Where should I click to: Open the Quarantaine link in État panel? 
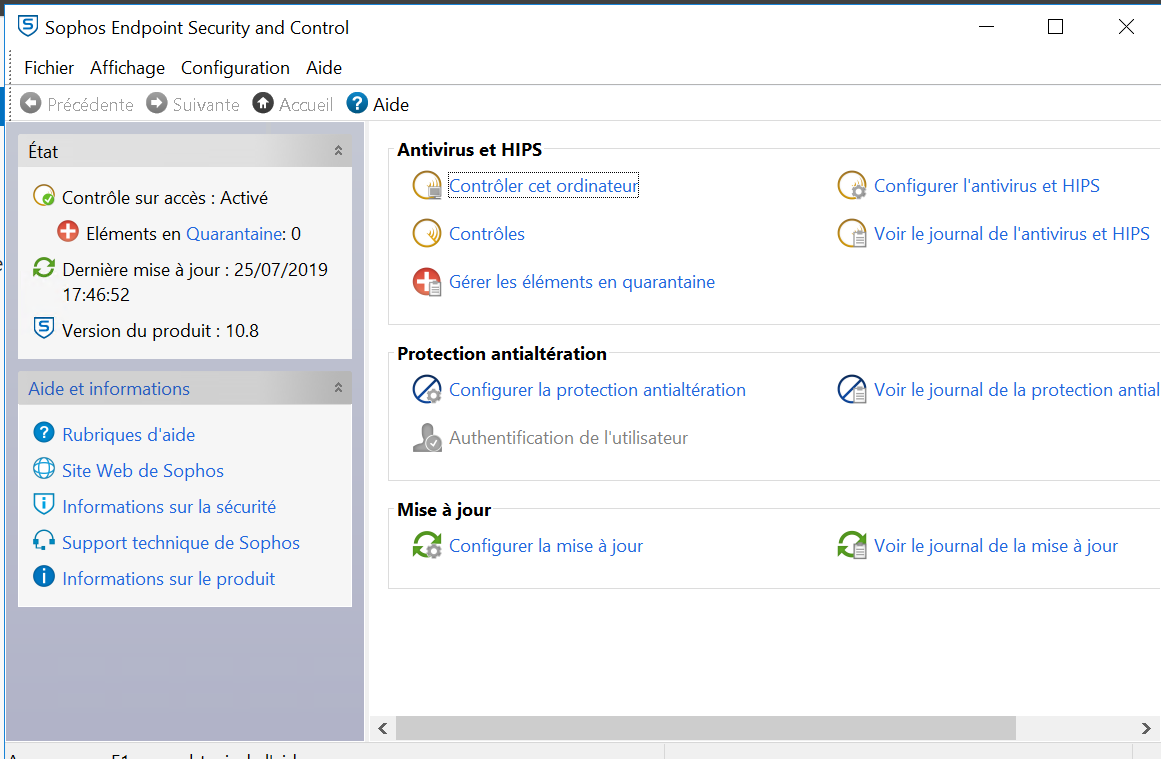(x=232, y=234)
